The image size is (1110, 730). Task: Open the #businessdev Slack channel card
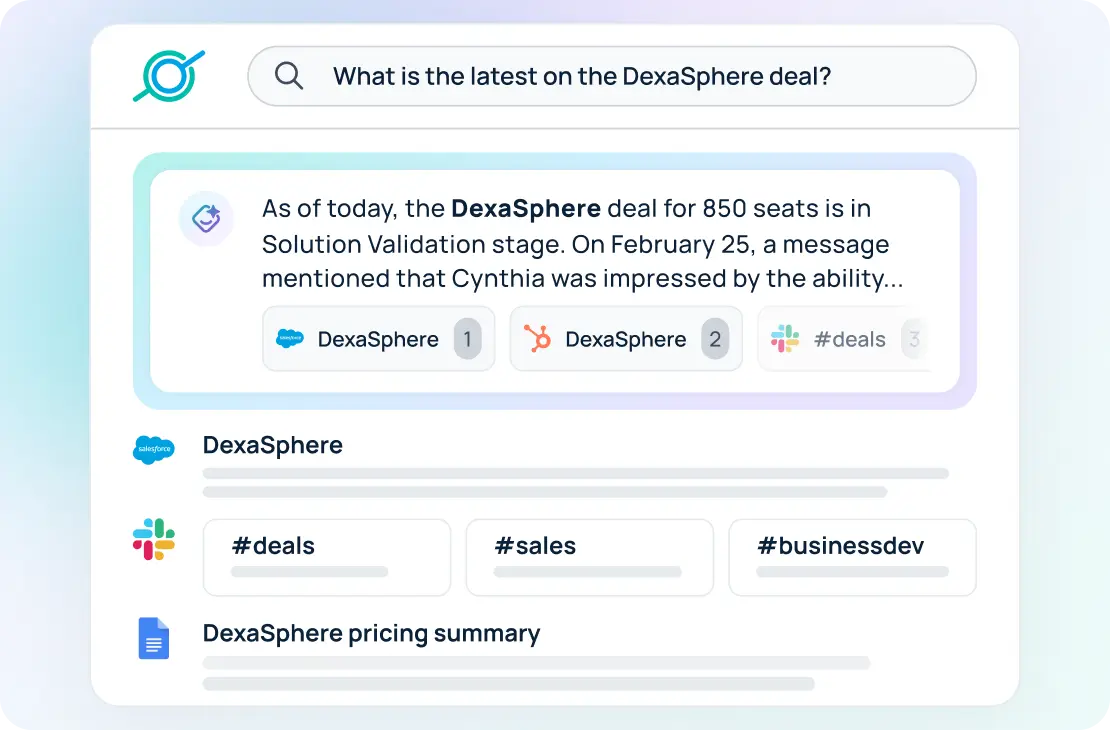point(852,557)
